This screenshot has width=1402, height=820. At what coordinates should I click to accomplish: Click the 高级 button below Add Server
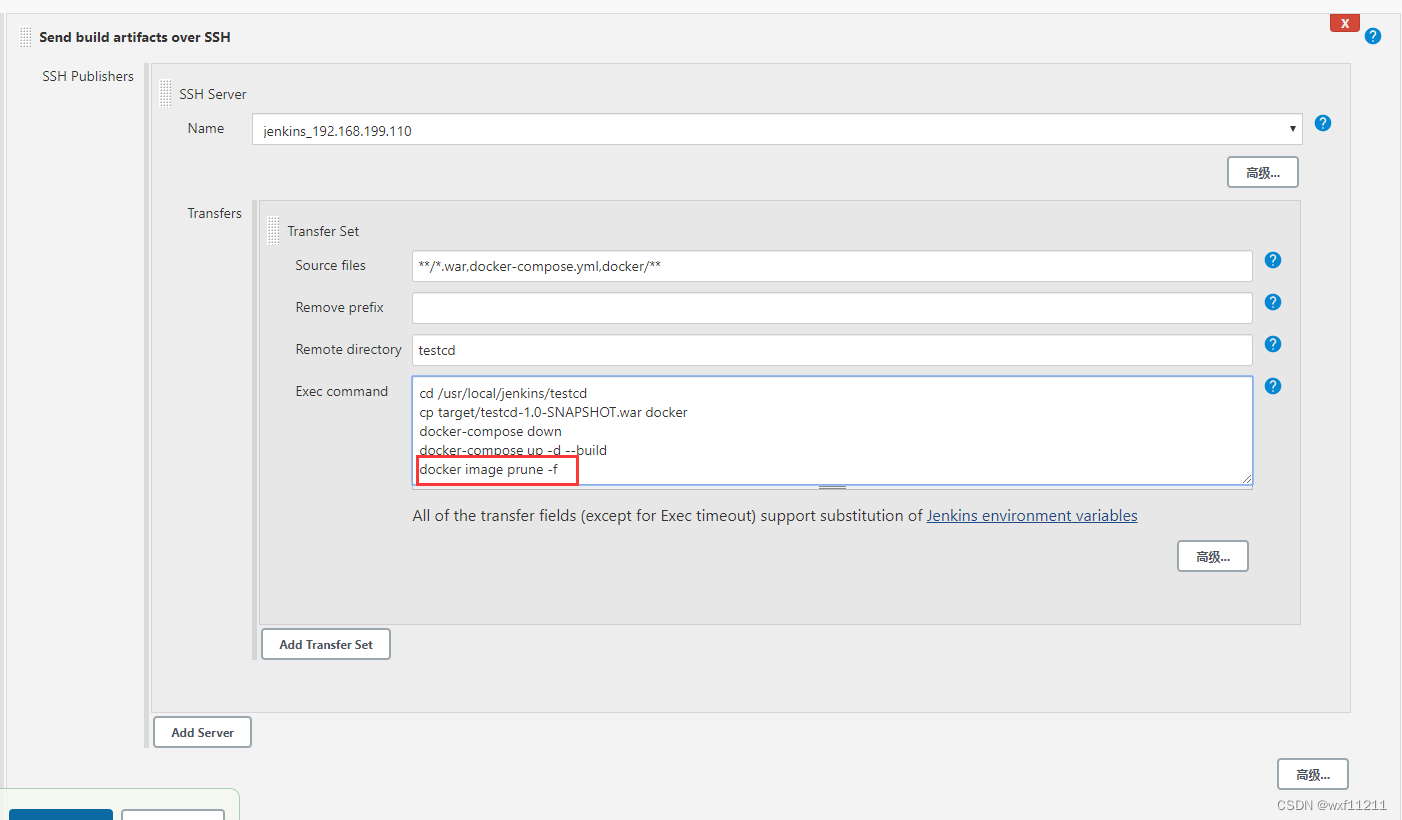1313,774
